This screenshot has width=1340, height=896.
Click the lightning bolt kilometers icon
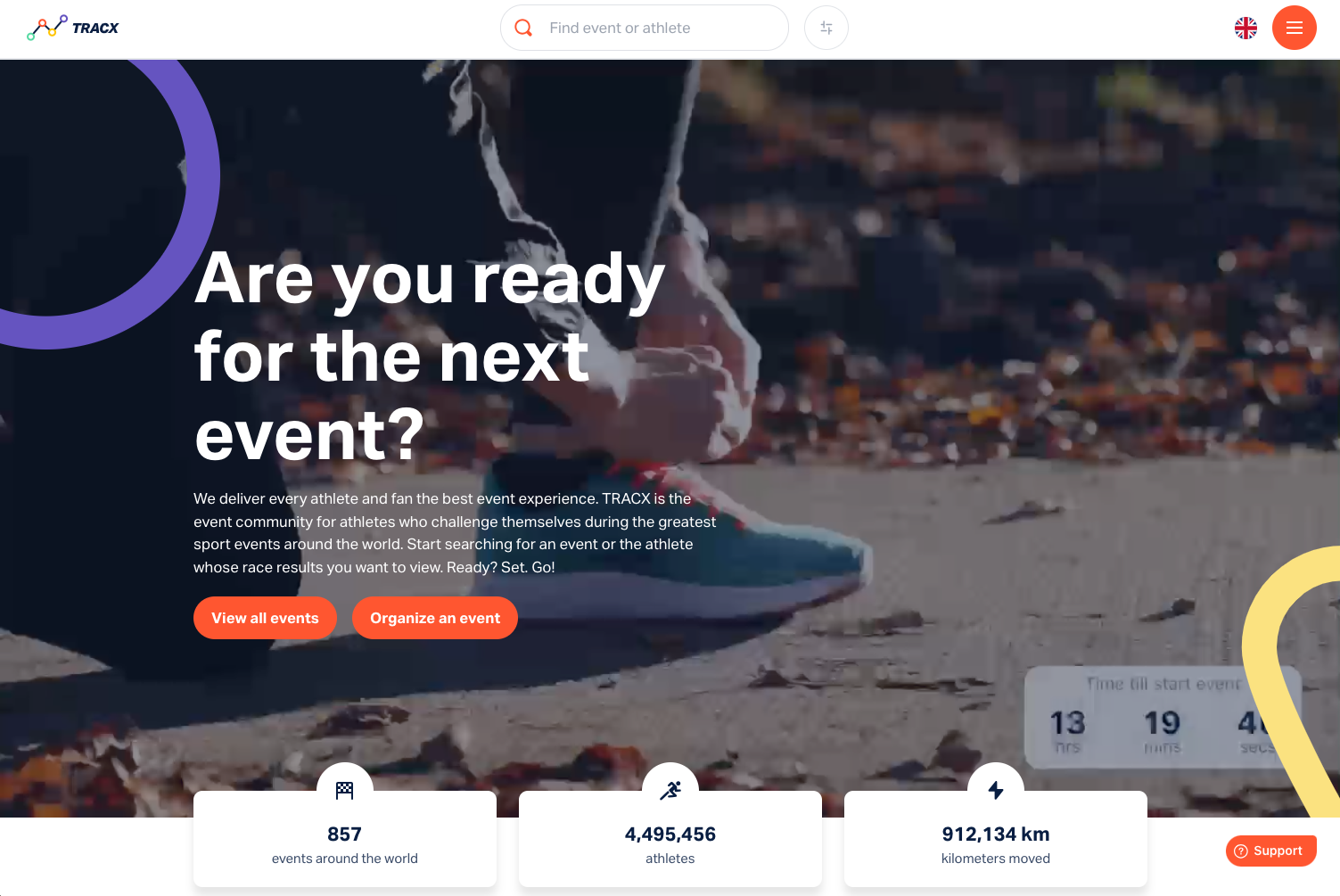(x=996, y=790)
